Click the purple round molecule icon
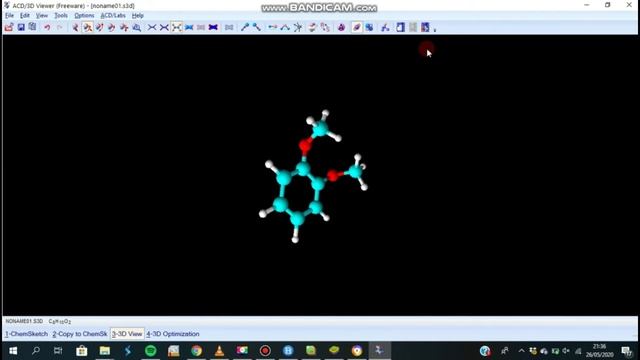The image size is (640, 360). coord(341,27)
